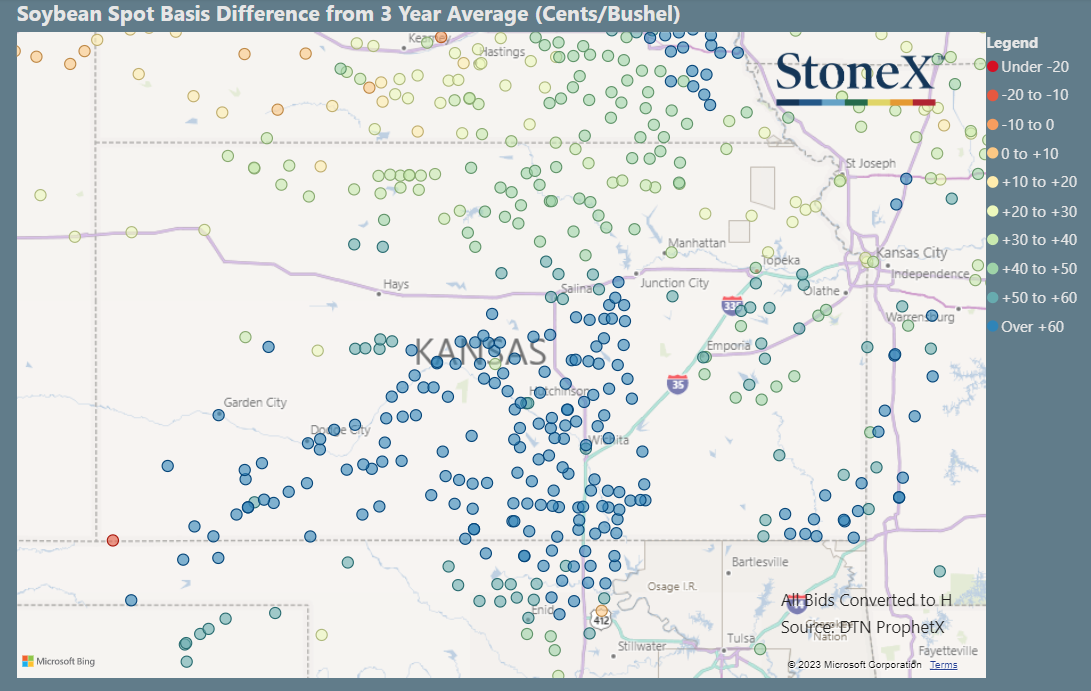Click the orange marker just north of Enid
The width and height of the screenshot is (1091, 691).
(x=601, y=610)
